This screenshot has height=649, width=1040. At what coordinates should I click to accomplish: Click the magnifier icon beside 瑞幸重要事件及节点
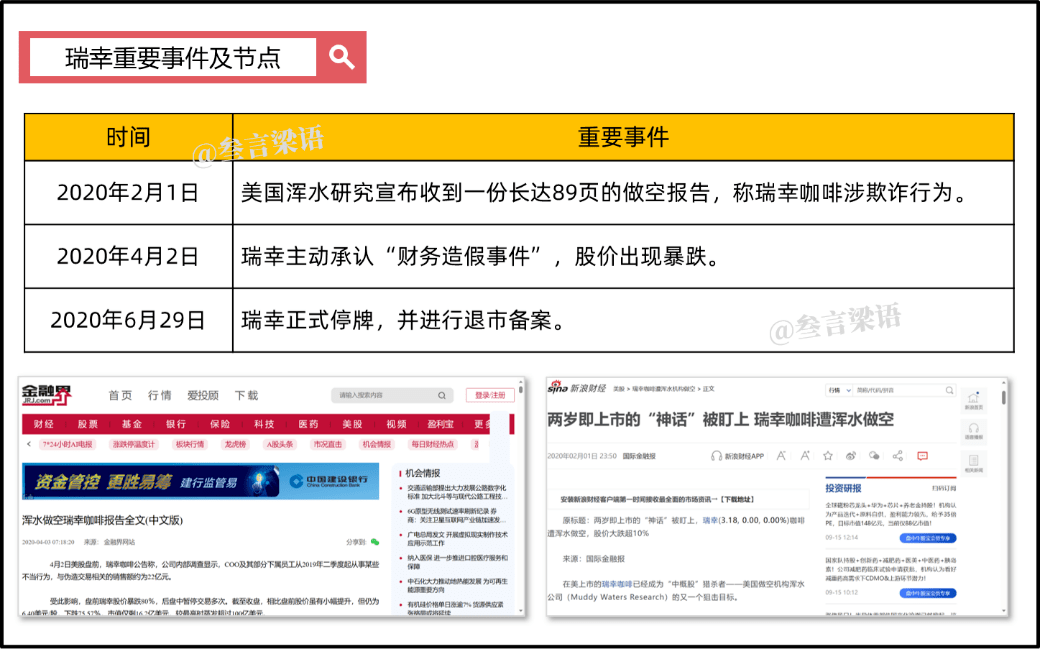click(342, 57)
